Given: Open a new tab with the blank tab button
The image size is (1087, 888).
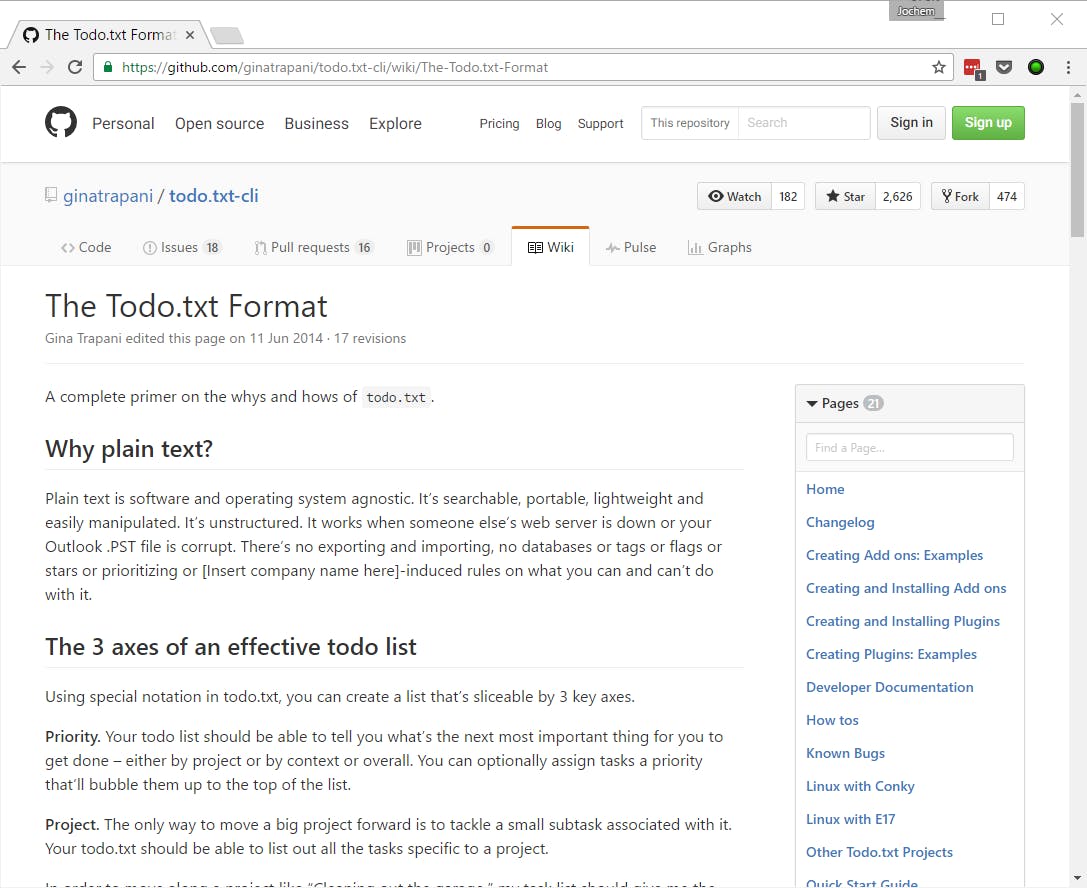Looking at the screenshot, I should click(227, 35).
